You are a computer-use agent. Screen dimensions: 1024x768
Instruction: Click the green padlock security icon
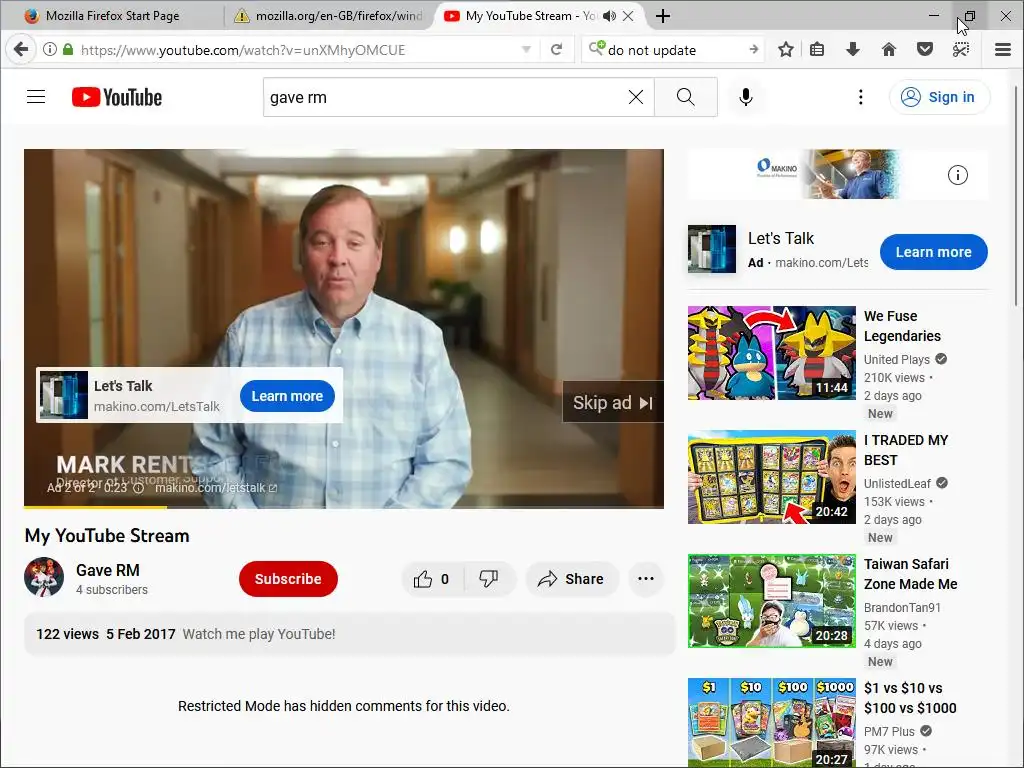tap(68, 50)
